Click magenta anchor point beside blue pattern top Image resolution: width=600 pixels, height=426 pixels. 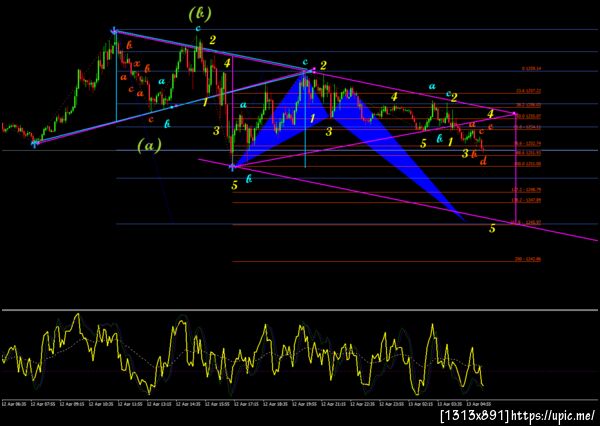click(314, 69)
